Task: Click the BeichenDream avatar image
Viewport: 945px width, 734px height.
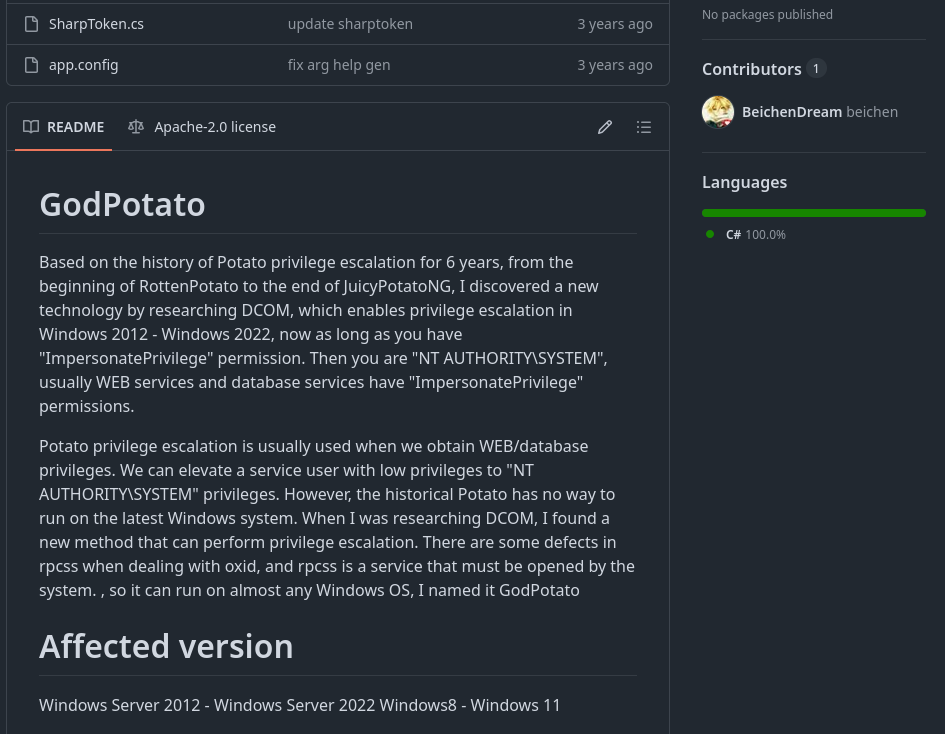Action: [718, 112]
